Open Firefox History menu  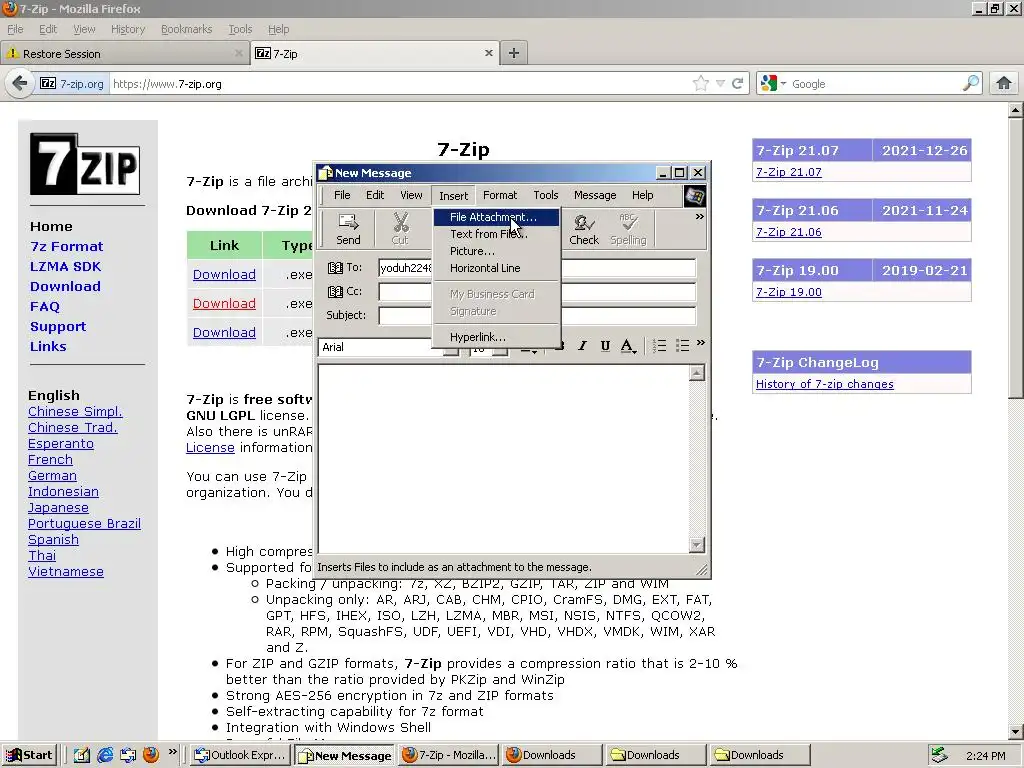(127, 29)
